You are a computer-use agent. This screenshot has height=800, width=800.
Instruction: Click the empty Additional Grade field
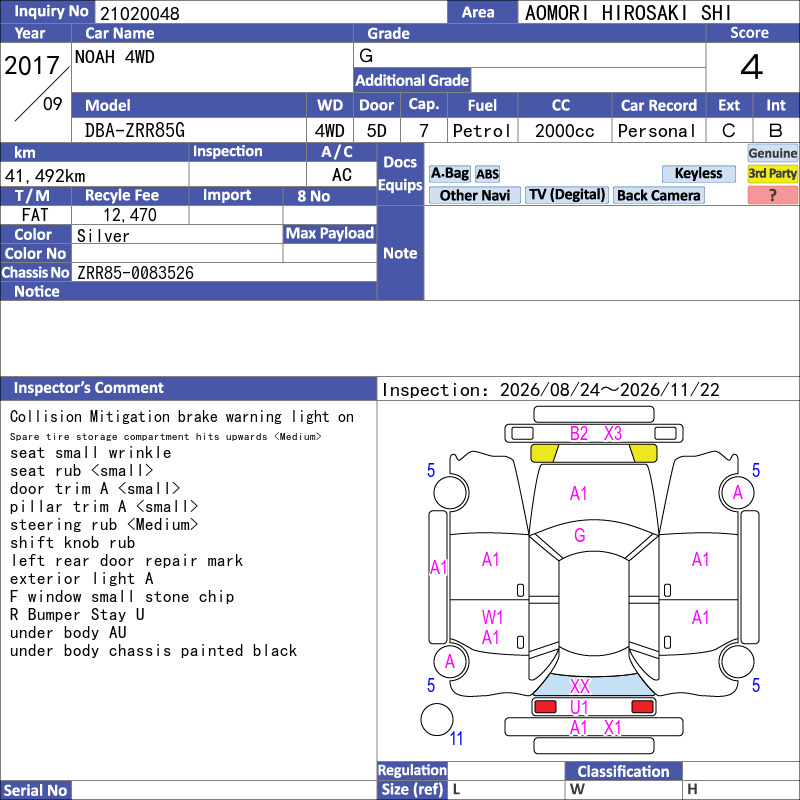(588, 80)
